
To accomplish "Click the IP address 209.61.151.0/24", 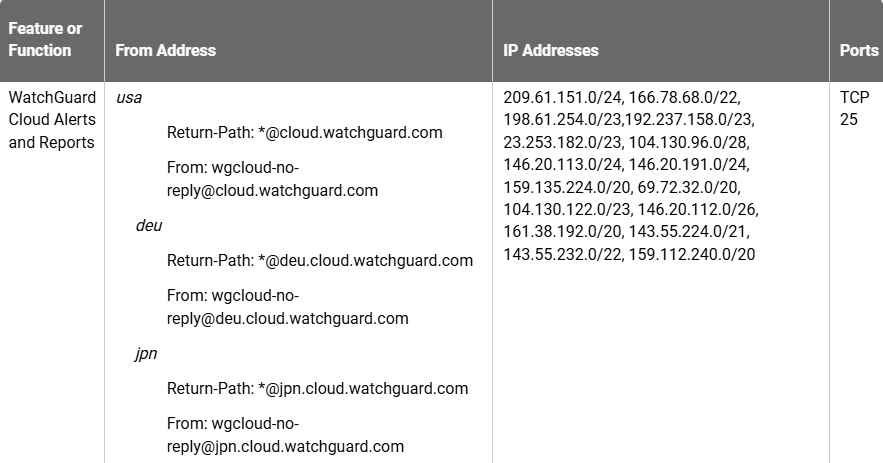I will point(561,98).
